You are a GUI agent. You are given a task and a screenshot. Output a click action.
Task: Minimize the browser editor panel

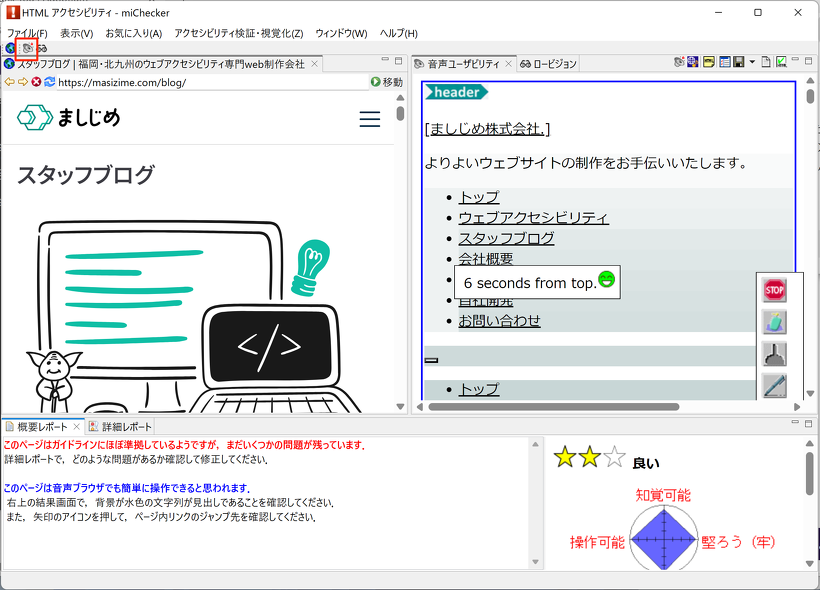pyautogui.click(x=385, y=60)
